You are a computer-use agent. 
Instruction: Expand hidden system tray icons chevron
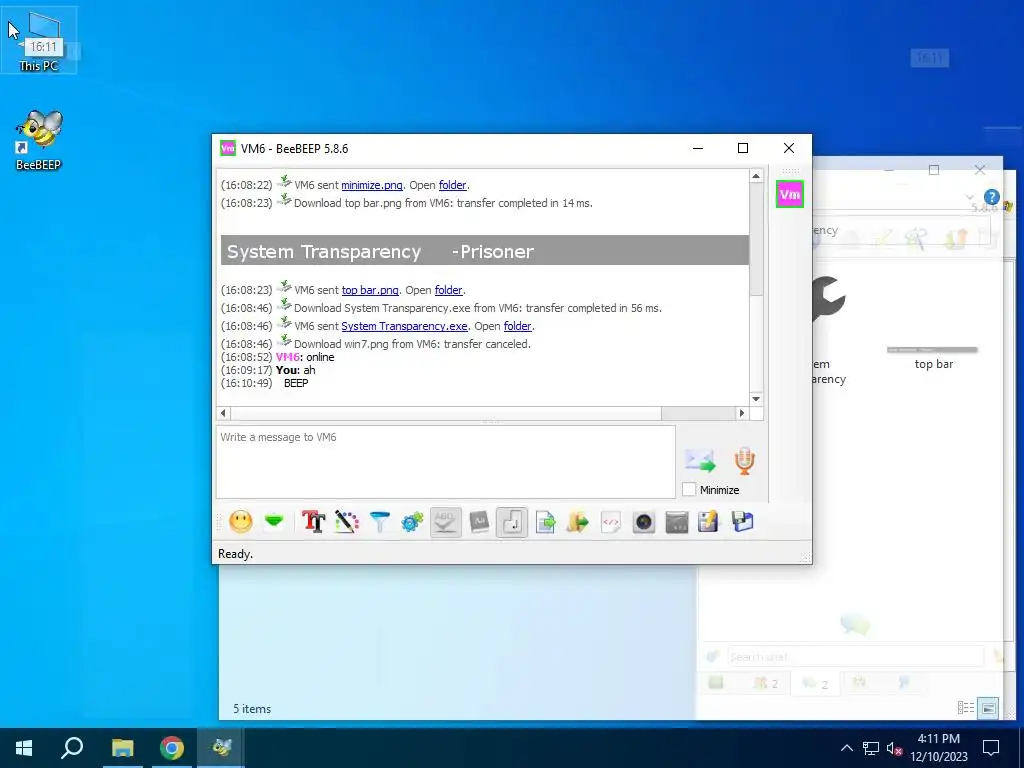[846, 748]
